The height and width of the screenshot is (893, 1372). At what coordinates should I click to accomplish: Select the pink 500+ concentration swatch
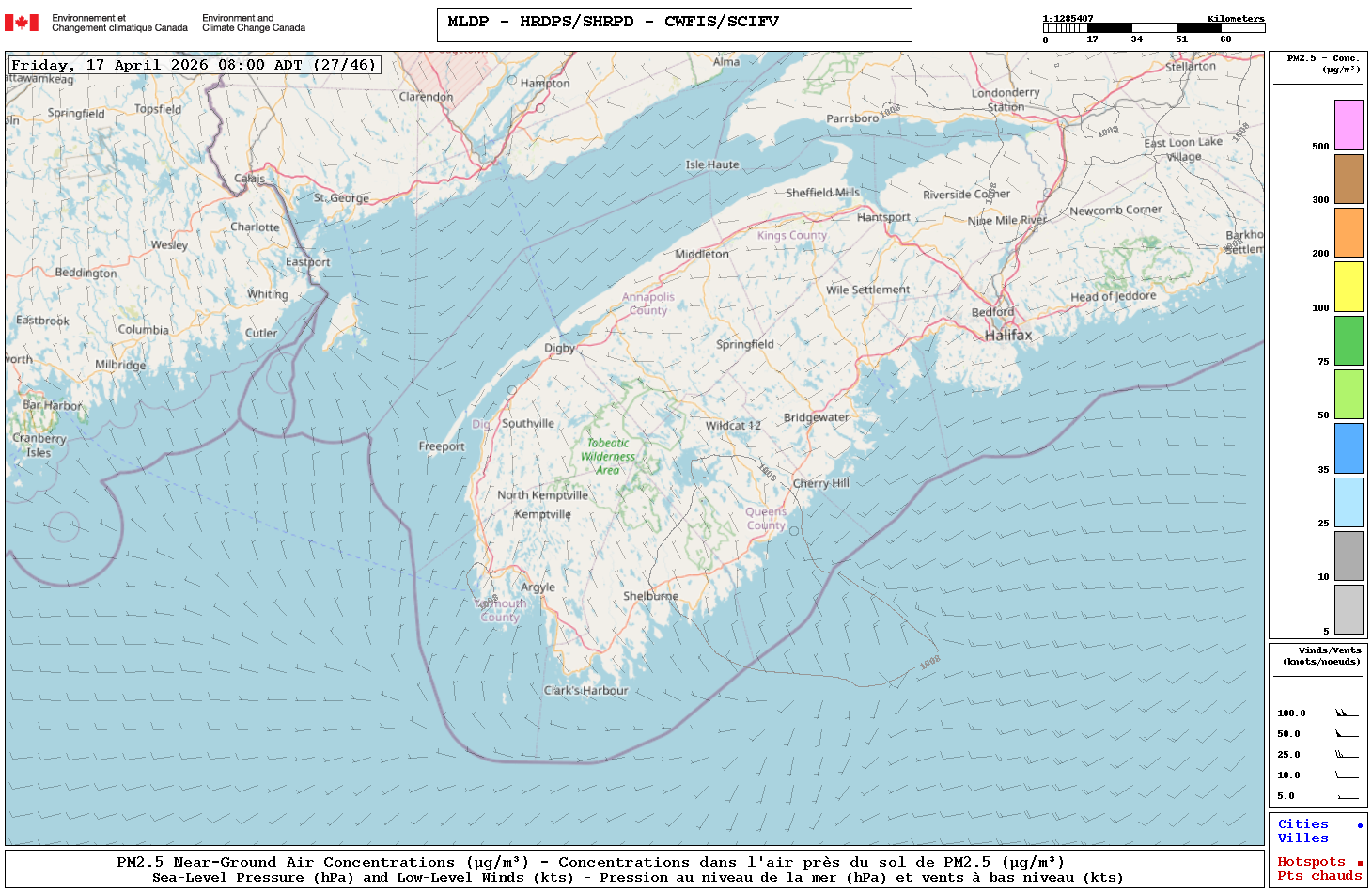pos(1349,125)
